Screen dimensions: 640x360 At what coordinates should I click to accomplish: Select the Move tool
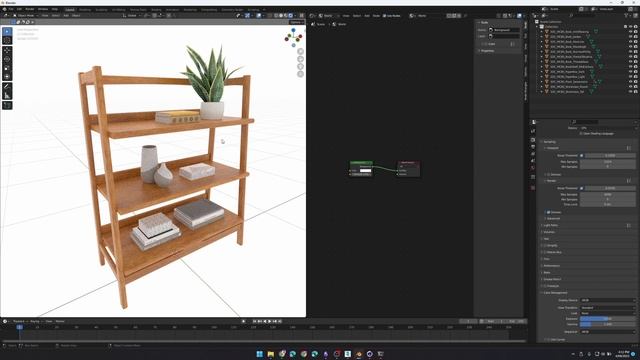pyautogui.click(x=7, y=50)
